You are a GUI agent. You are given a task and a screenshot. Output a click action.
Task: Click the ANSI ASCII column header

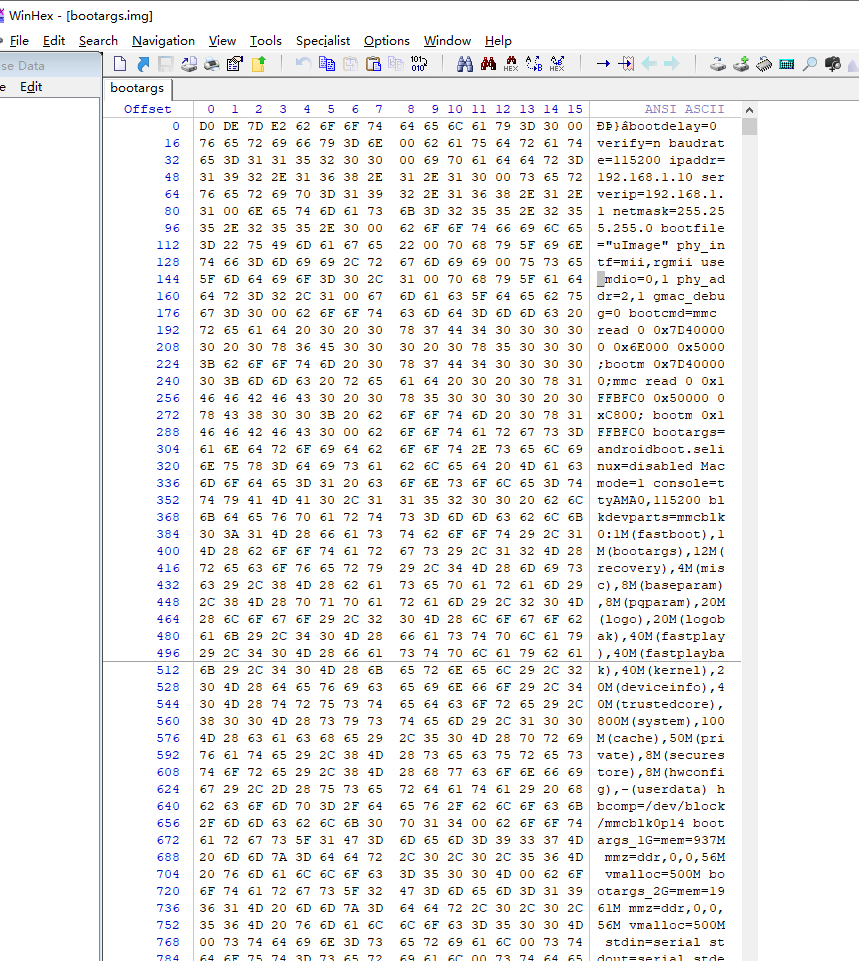click(684, 109)
